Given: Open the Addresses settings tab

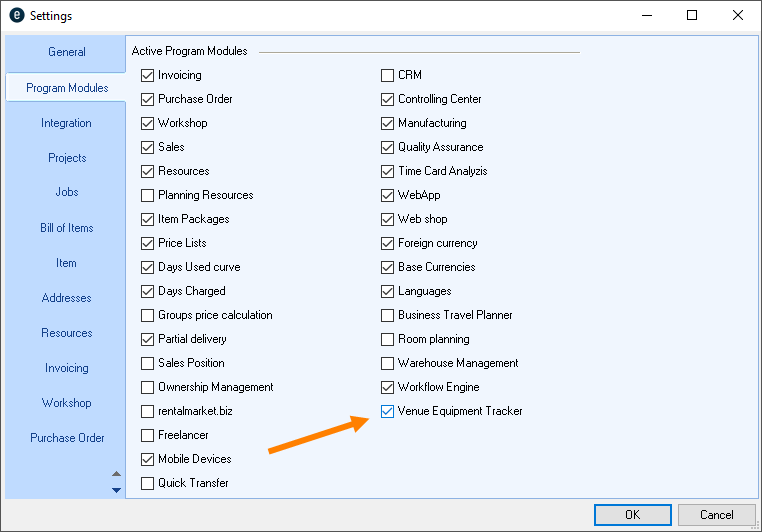Looking at the screenshot, I should click(x=66, y=298).
